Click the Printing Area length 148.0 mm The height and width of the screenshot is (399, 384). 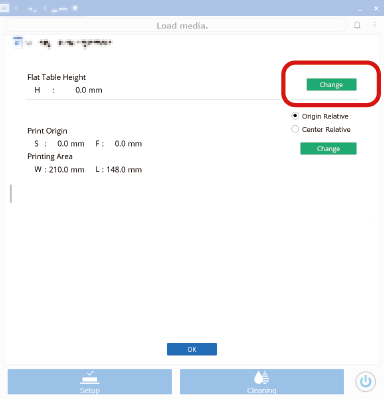click(124, 170)
